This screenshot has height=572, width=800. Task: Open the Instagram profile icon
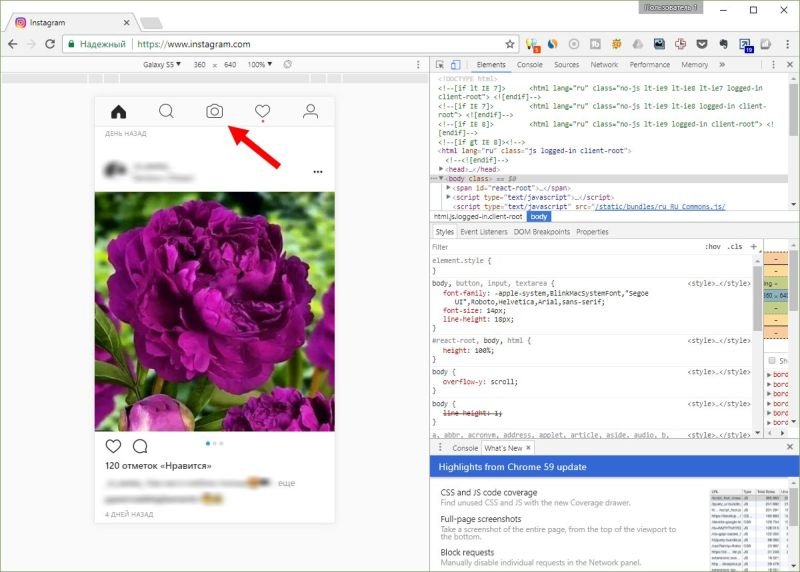[310, 111]
